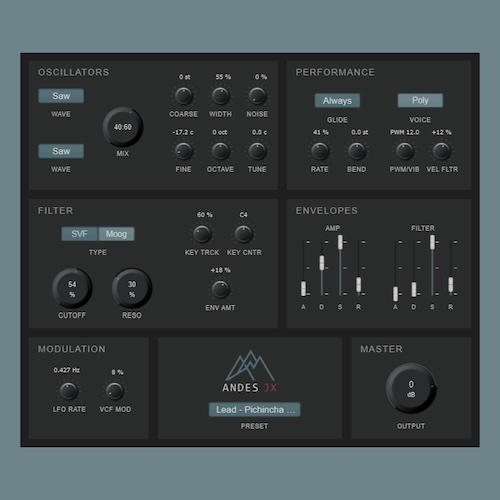Click the filter RESO knob

click(x=132, y=288)
